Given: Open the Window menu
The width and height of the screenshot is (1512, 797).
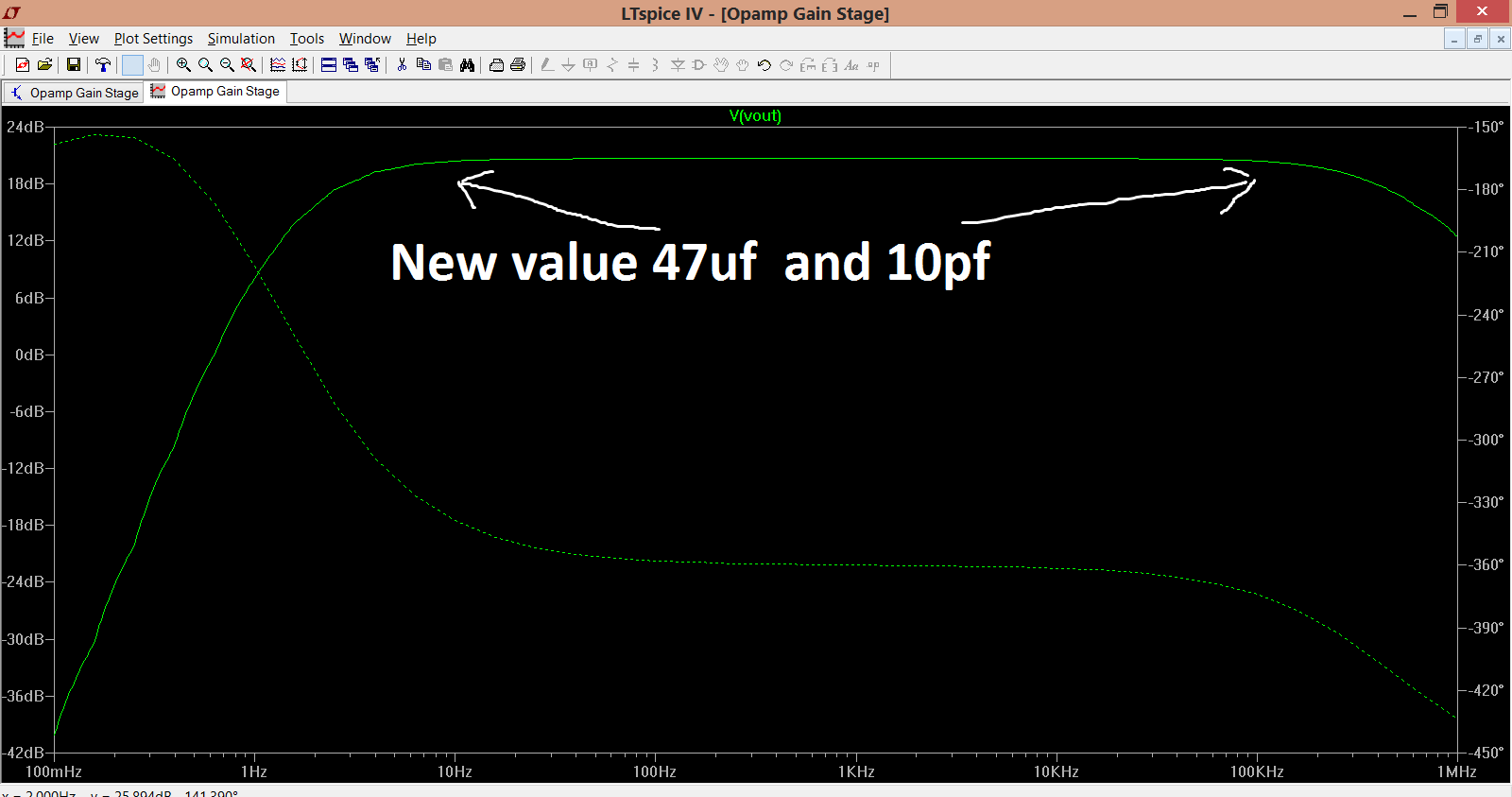Looking at the screenshot, I should (x=365, y=39).
